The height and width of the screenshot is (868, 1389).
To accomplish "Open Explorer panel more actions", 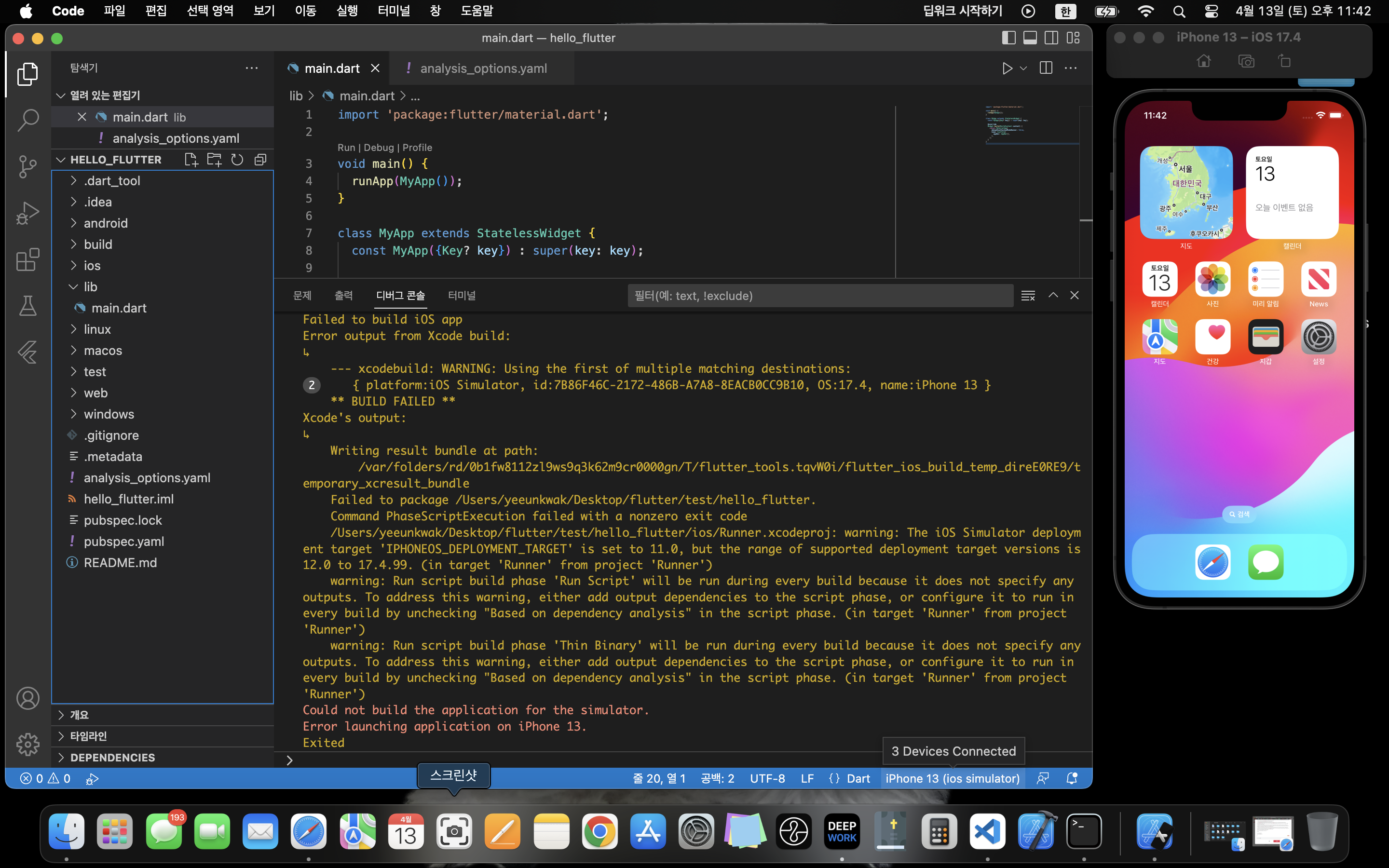I will point(251,68).
